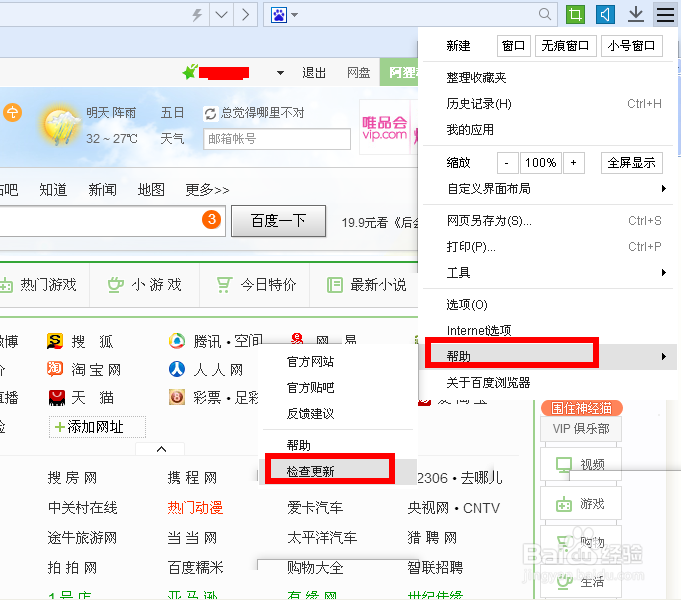Select Internet选项 menu item
Image resolution: width=681 pixels, height=600 pixels.
coord(547,331)
